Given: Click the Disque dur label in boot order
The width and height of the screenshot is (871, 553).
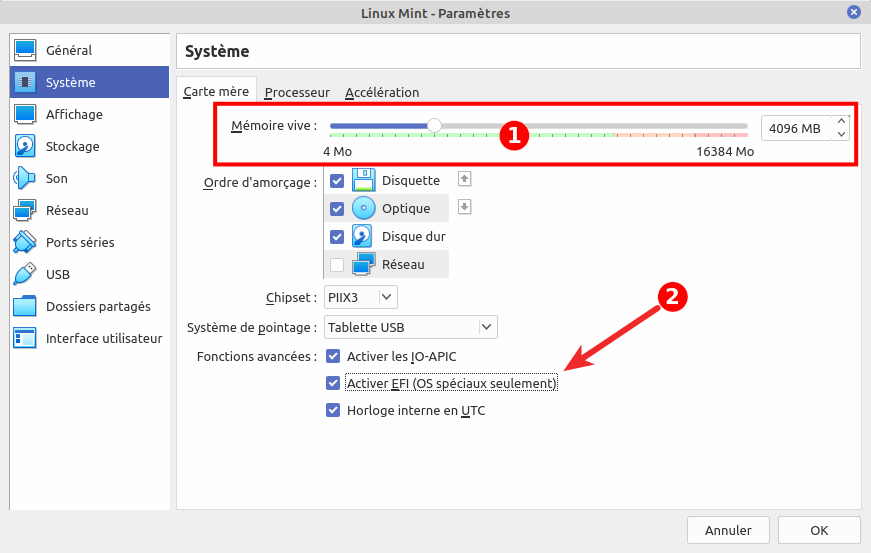Looking at the screenshot, I should pos(414,237).
